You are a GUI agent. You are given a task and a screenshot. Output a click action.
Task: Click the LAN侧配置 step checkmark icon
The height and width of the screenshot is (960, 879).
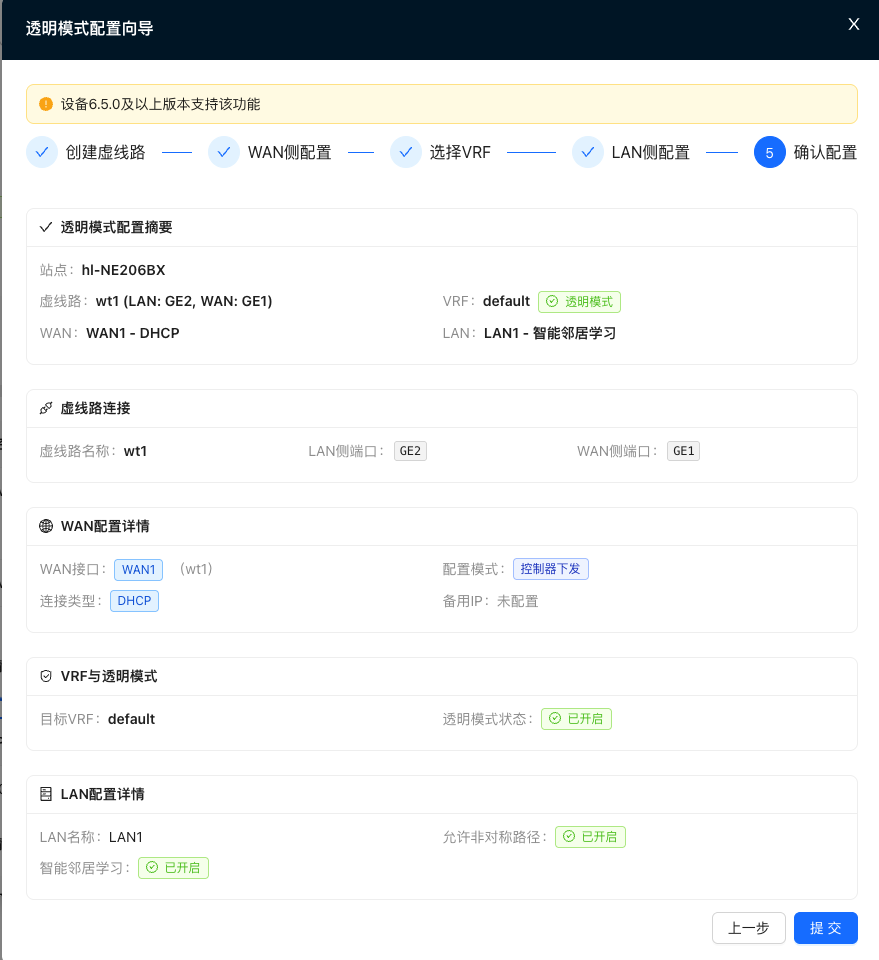point(588,152)
